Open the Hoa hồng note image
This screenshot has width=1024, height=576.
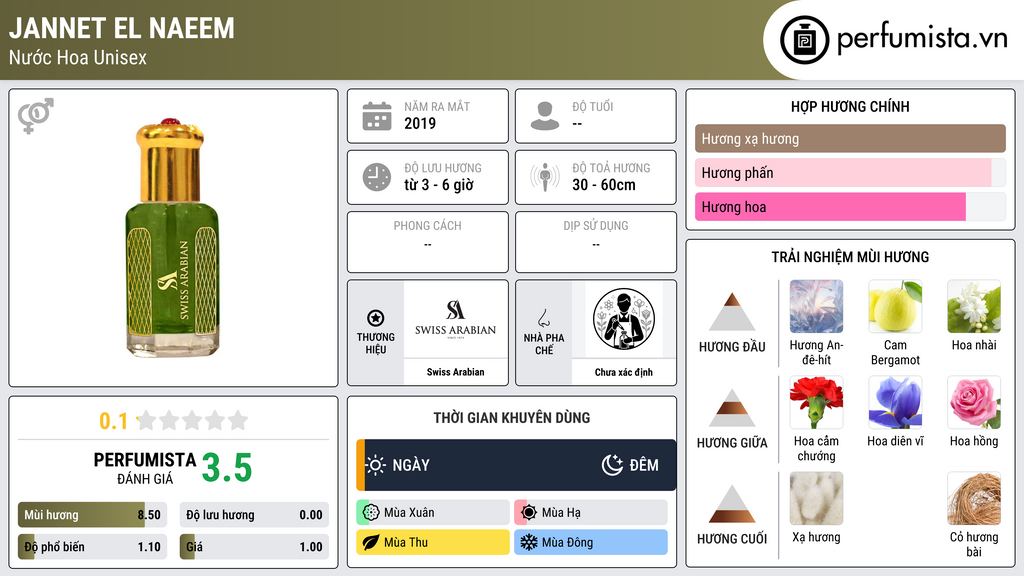pos(974,402)
